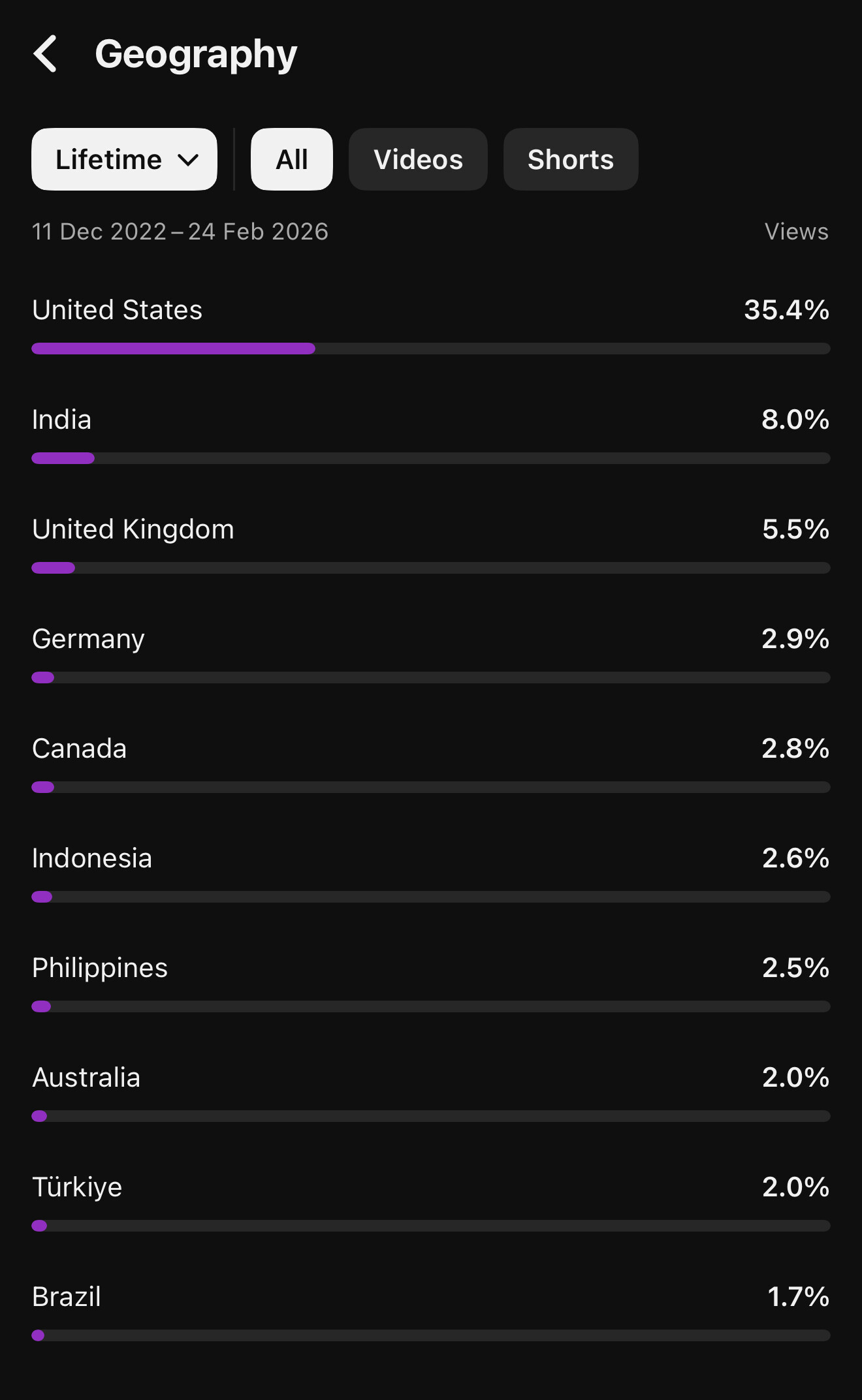Click the Views column header
The height and width of the screenshot is (1400, 862).
[x=796, y=232]
